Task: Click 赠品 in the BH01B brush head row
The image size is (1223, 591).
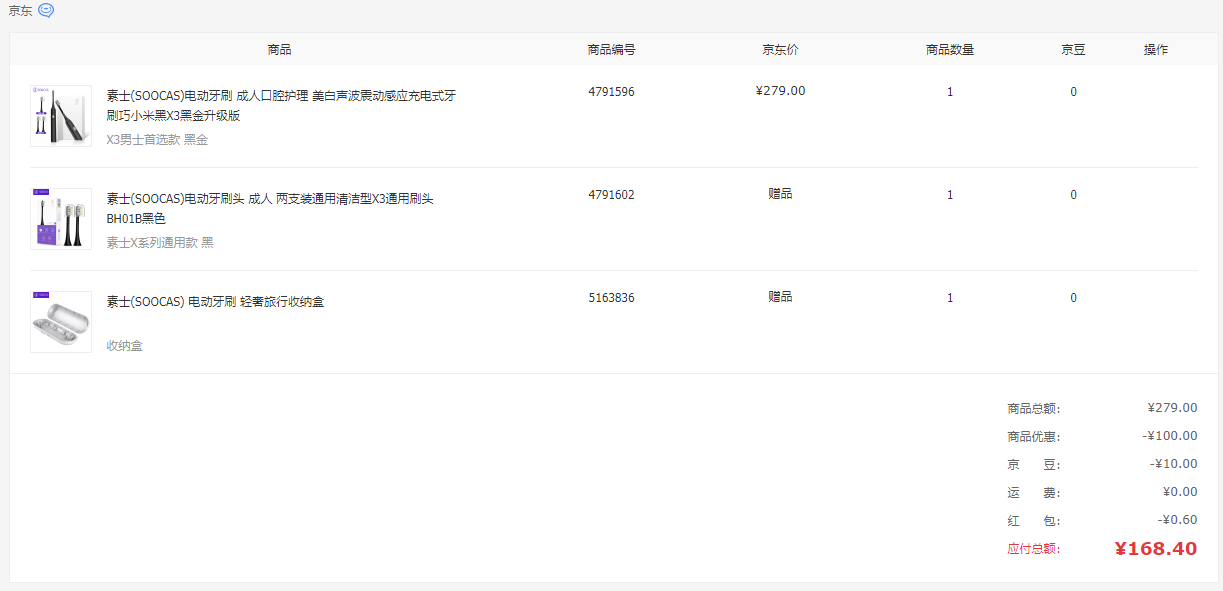Action: point(780,194)
